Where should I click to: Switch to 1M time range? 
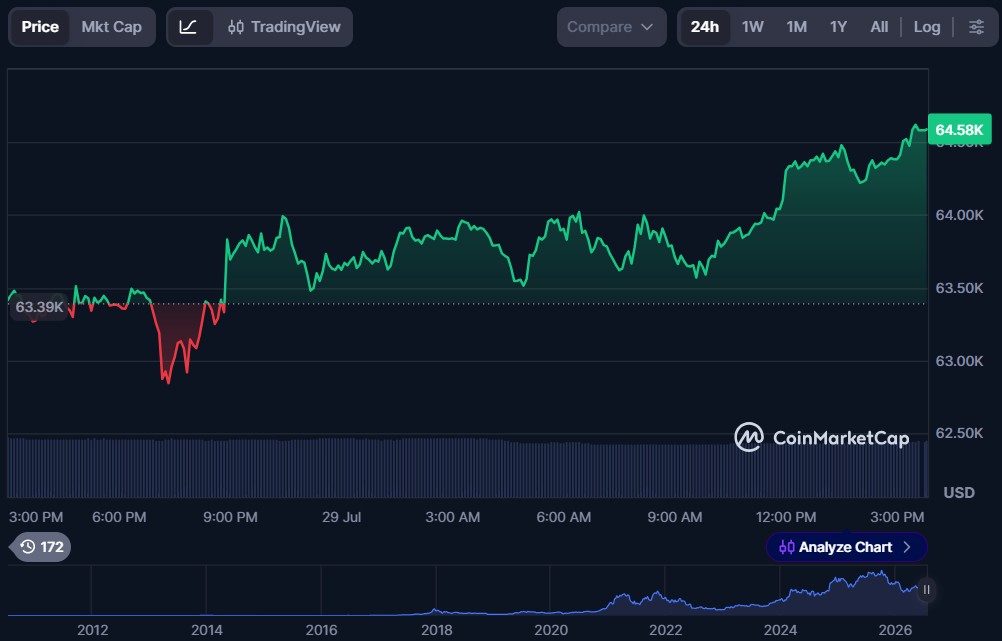coord(796,27)
